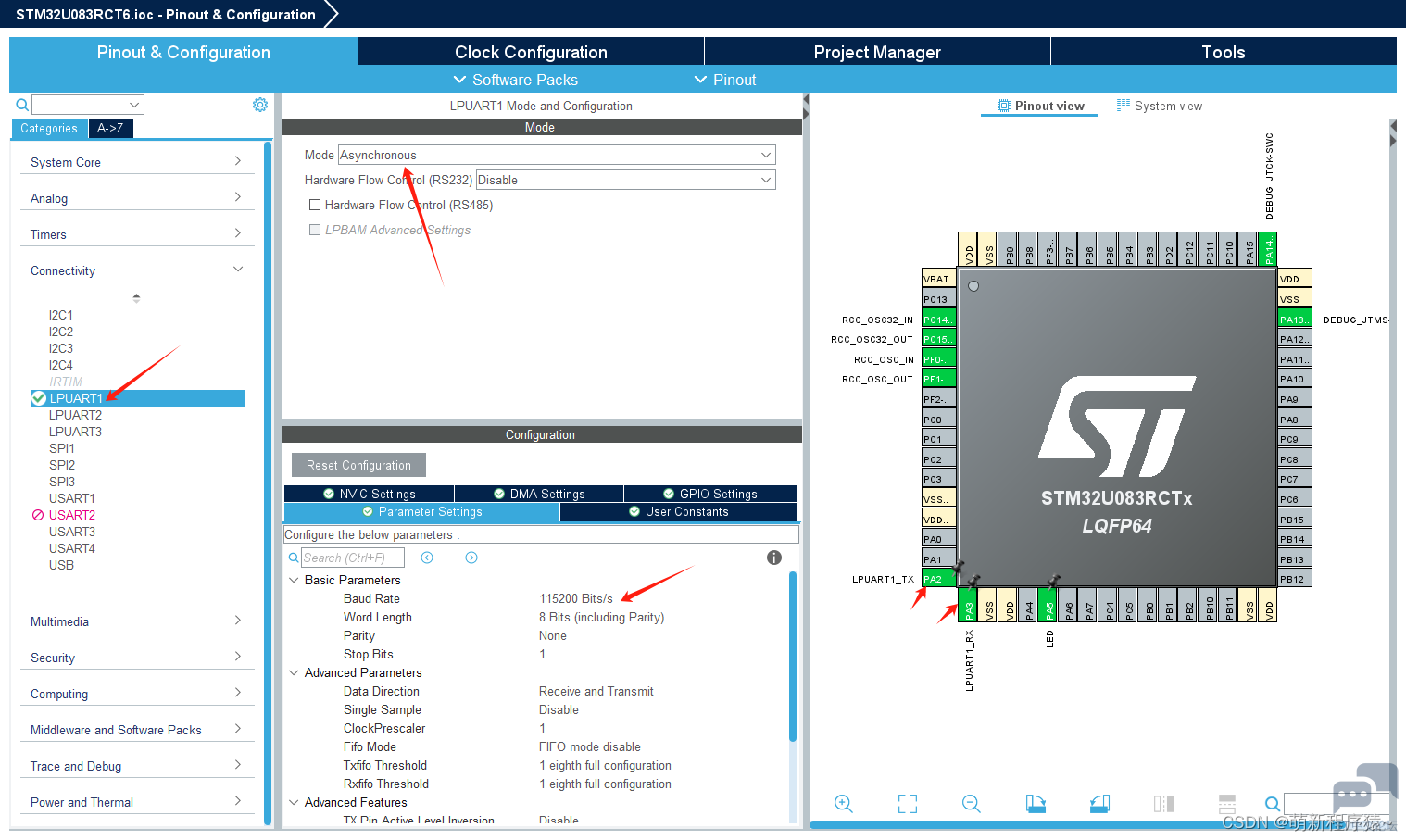Enable Hardware Flow Control (RS485) checkbox
The image size is (1406, 840).
point(315,206)
